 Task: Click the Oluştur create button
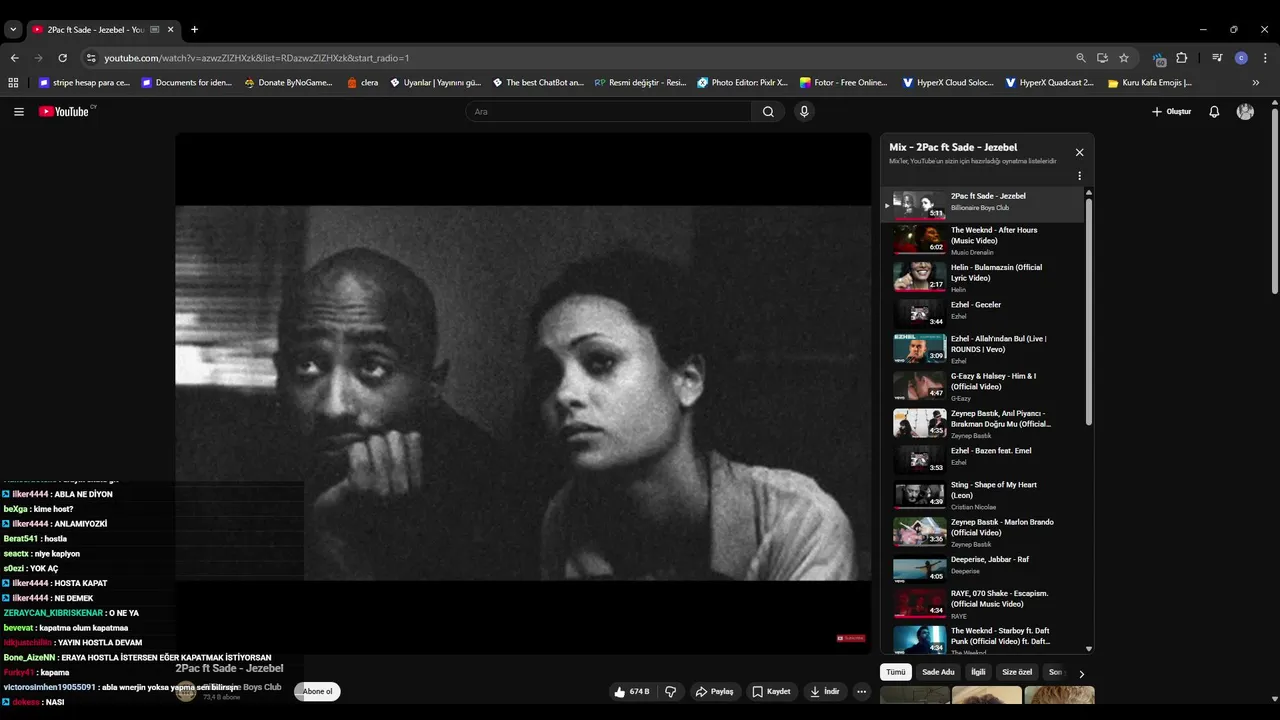point(1171,112)
